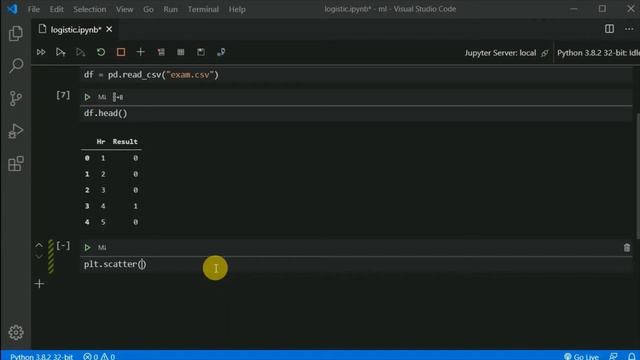Image resolution: width=640 pixels, height=360 pixels.
Task: Insert a new cell below with plus
Action: click(x=39, y=283)
